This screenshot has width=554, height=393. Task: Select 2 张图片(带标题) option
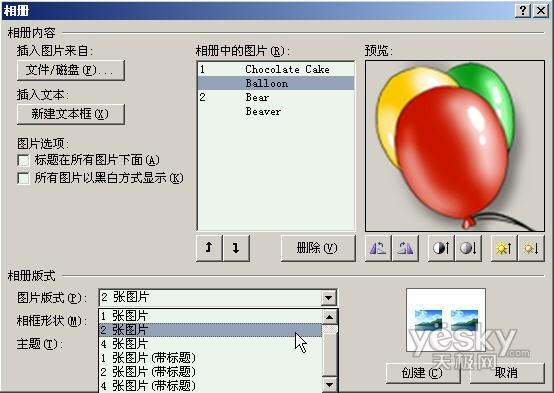(x=210, y=372)
